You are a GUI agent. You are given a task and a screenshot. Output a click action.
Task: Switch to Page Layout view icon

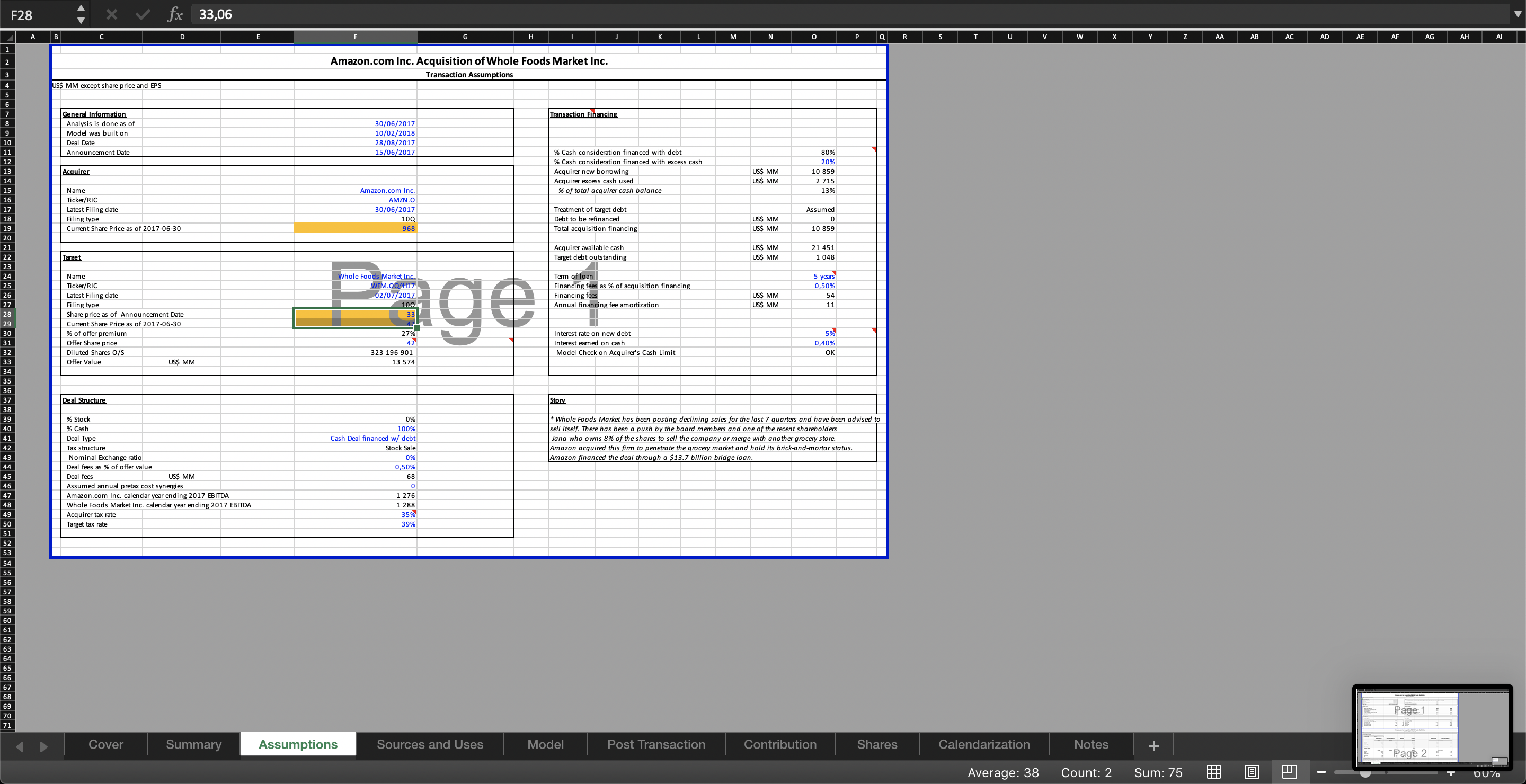[1252, 772]
